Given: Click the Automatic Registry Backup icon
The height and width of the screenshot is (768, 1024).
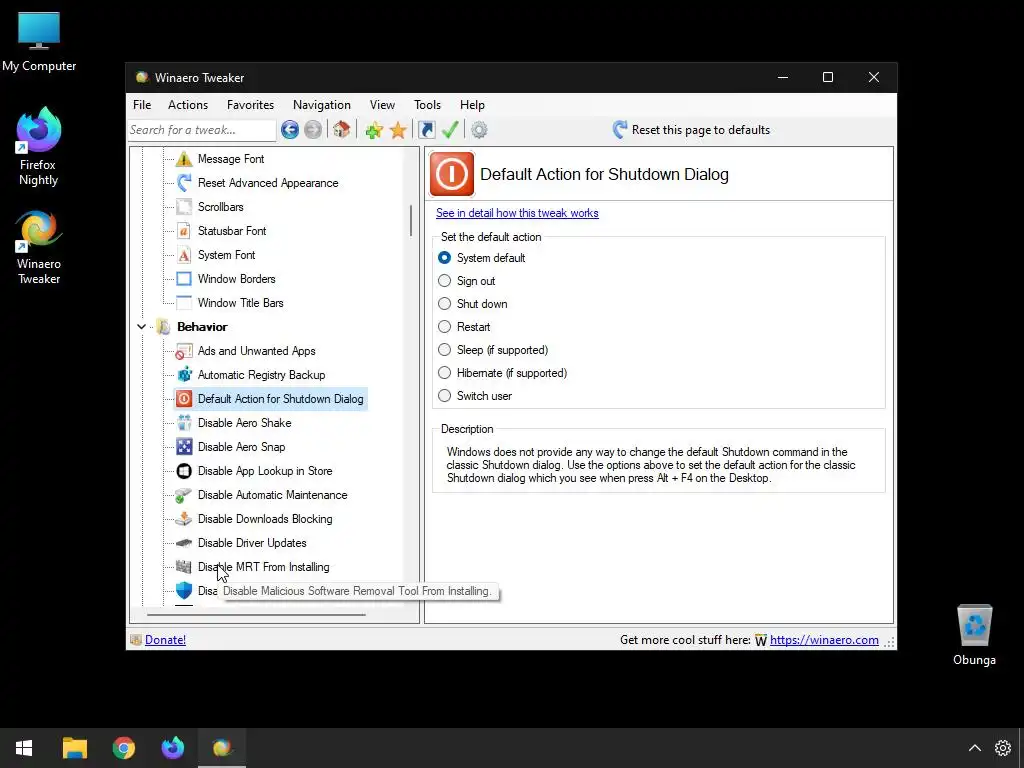Looking at the screenshot, I should pyautogui.click(x=184, y=375).
